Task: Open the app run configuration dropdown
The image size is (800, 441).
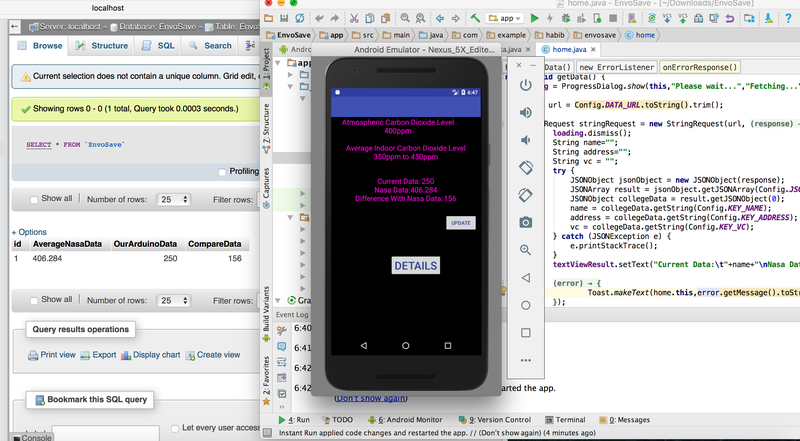Action: pyautogui.click(x=506, y=18)
